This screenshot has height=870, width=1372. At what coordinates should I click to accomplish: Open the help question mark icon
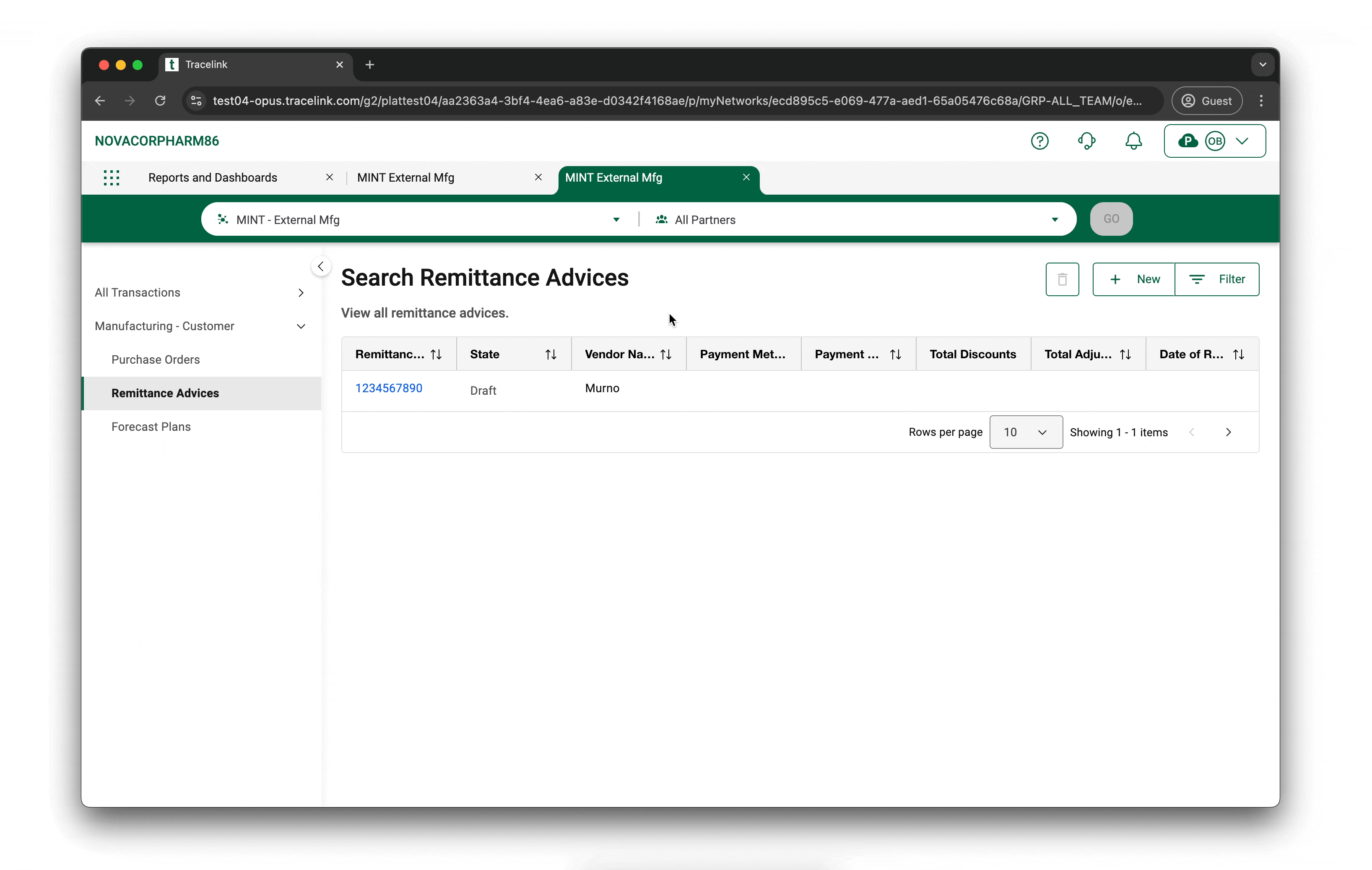1039,141
